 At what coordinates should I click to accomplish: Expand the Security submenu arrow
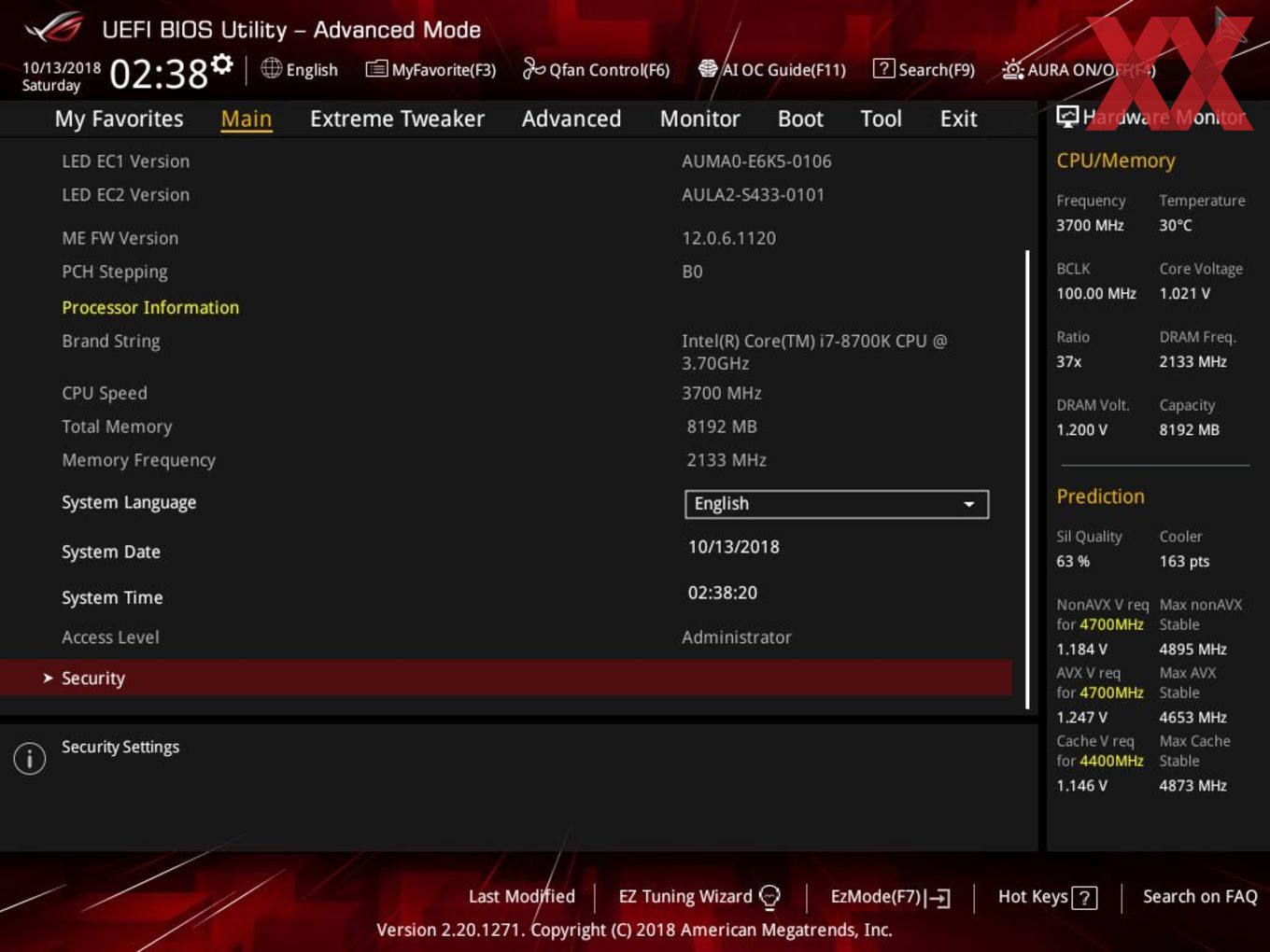pos(48,678)
